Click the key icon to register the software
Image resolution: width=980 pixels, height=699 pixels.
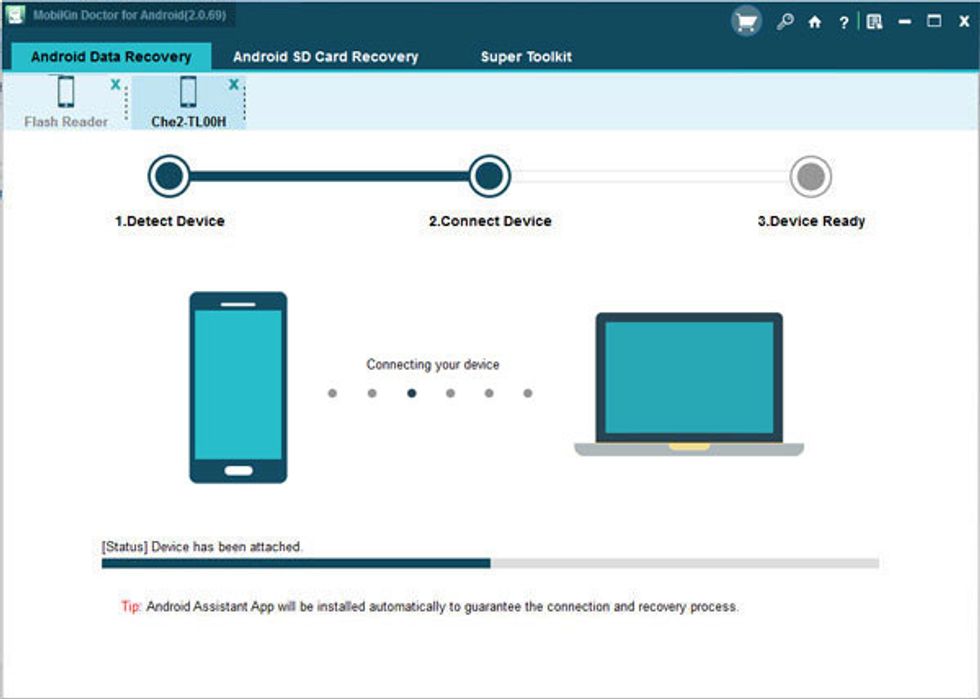786,18
